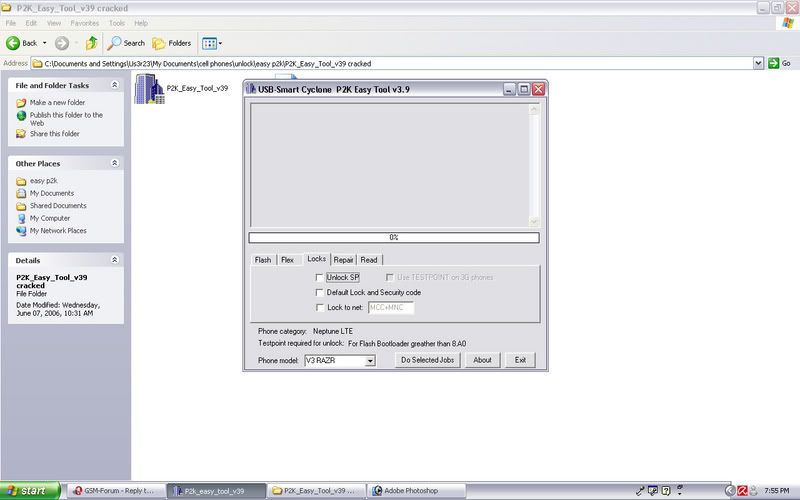
Task: Open the Tools menu
Action: point(116,23)
